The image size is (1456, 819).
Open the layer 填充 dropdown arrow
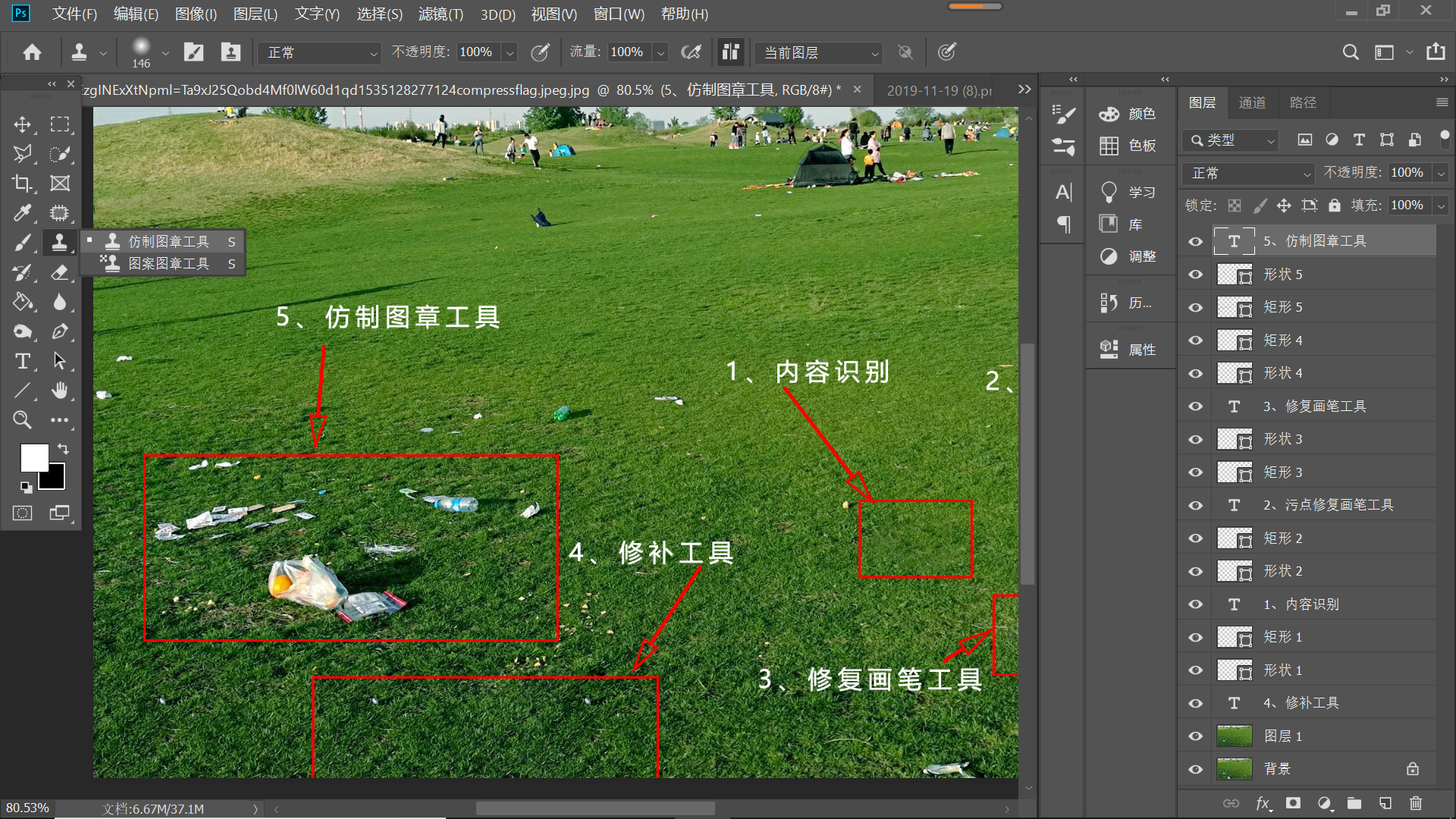pyautogui.click(x=1441, y=206)
